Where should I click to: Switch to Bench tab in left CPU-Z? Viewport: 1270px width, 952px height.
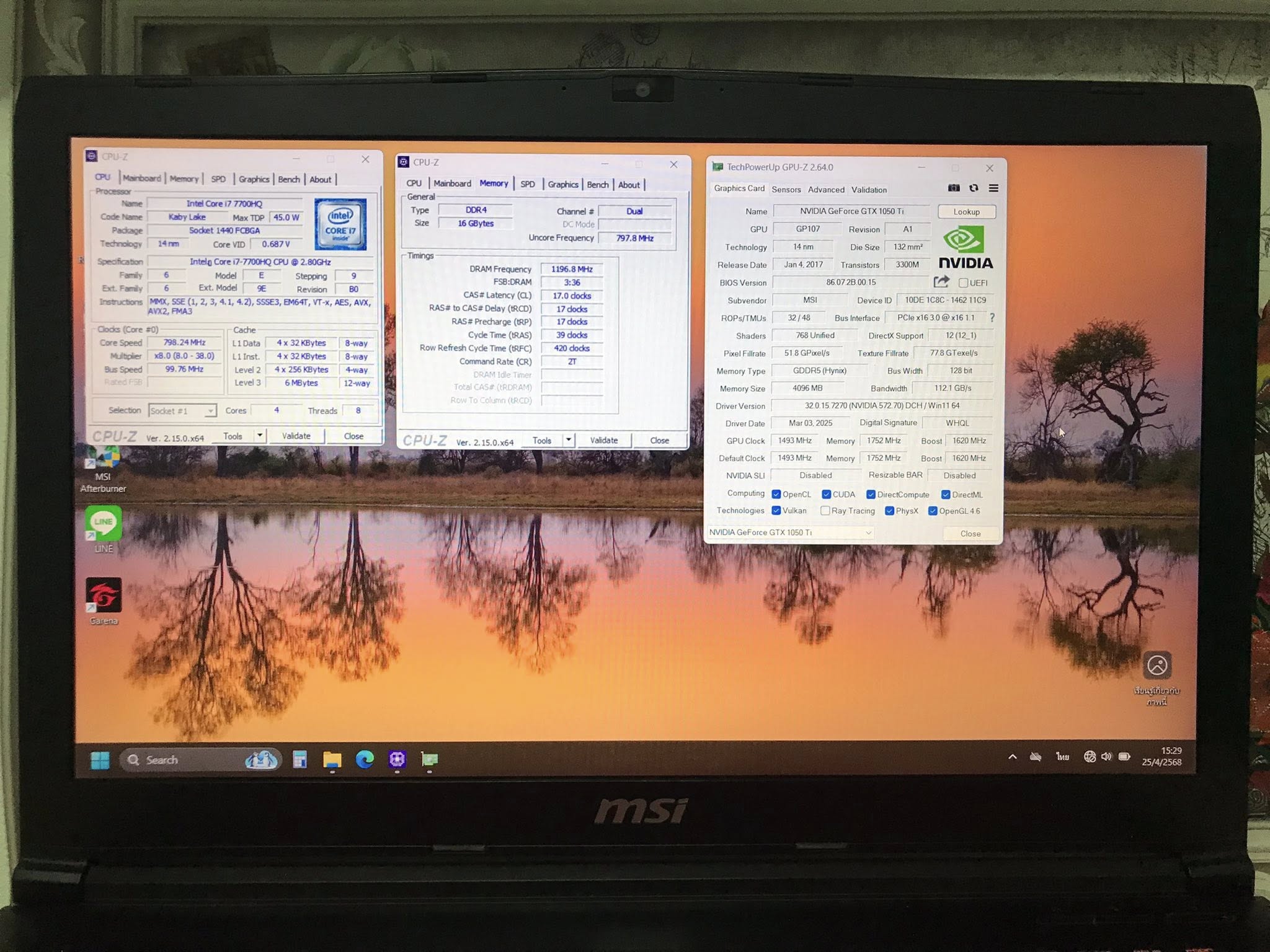pos(288,179)
